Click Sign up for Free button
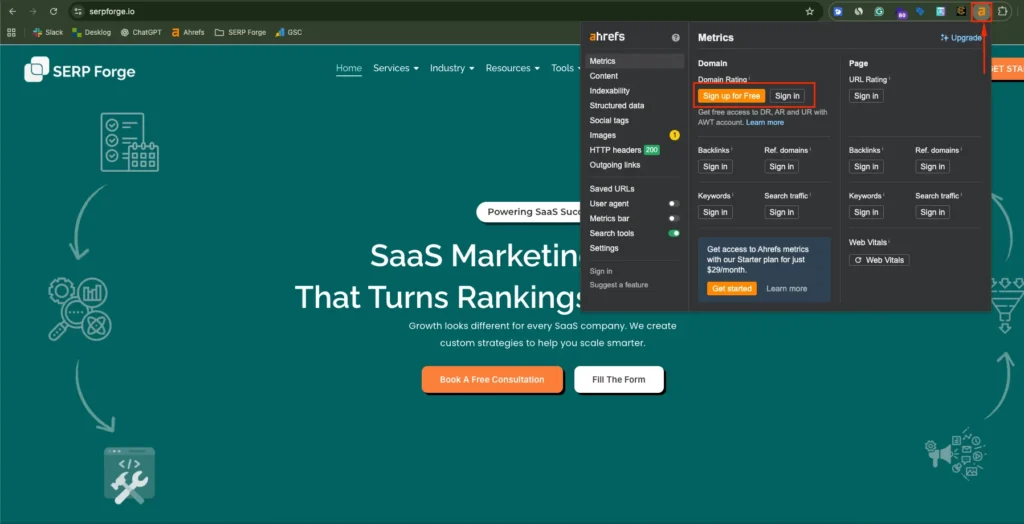1024x524 pixels. [731, 96]
